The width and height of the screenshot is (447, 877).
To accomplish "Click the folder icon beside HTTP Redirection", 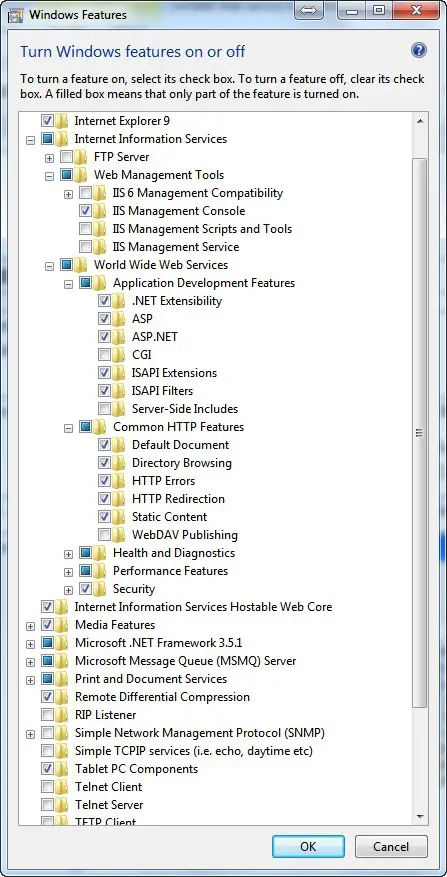I will [x=119, y=498].
